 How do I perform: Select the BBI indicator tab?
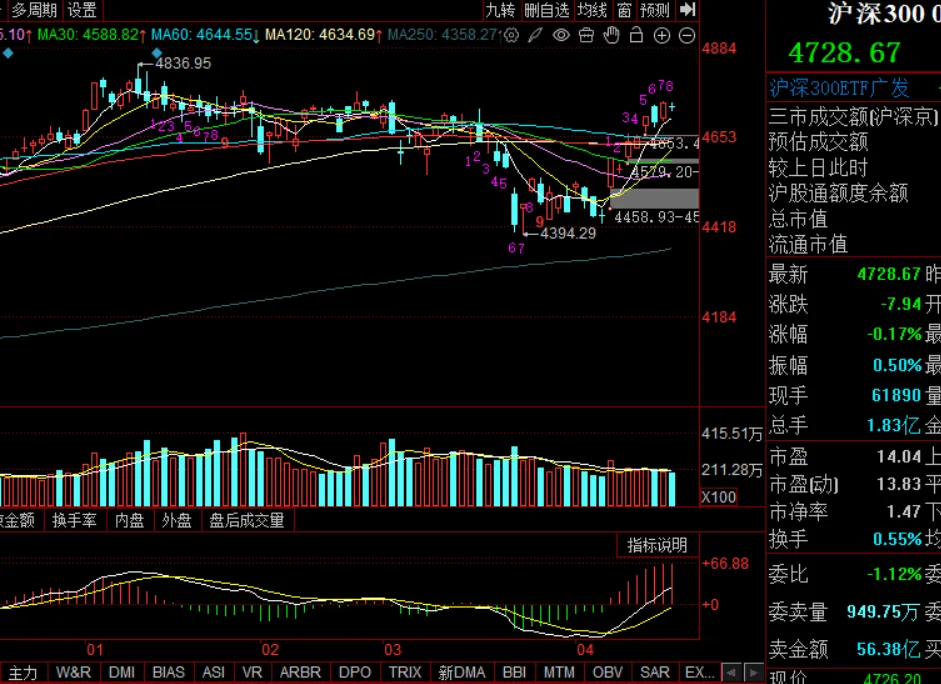(x=514, y=673)
